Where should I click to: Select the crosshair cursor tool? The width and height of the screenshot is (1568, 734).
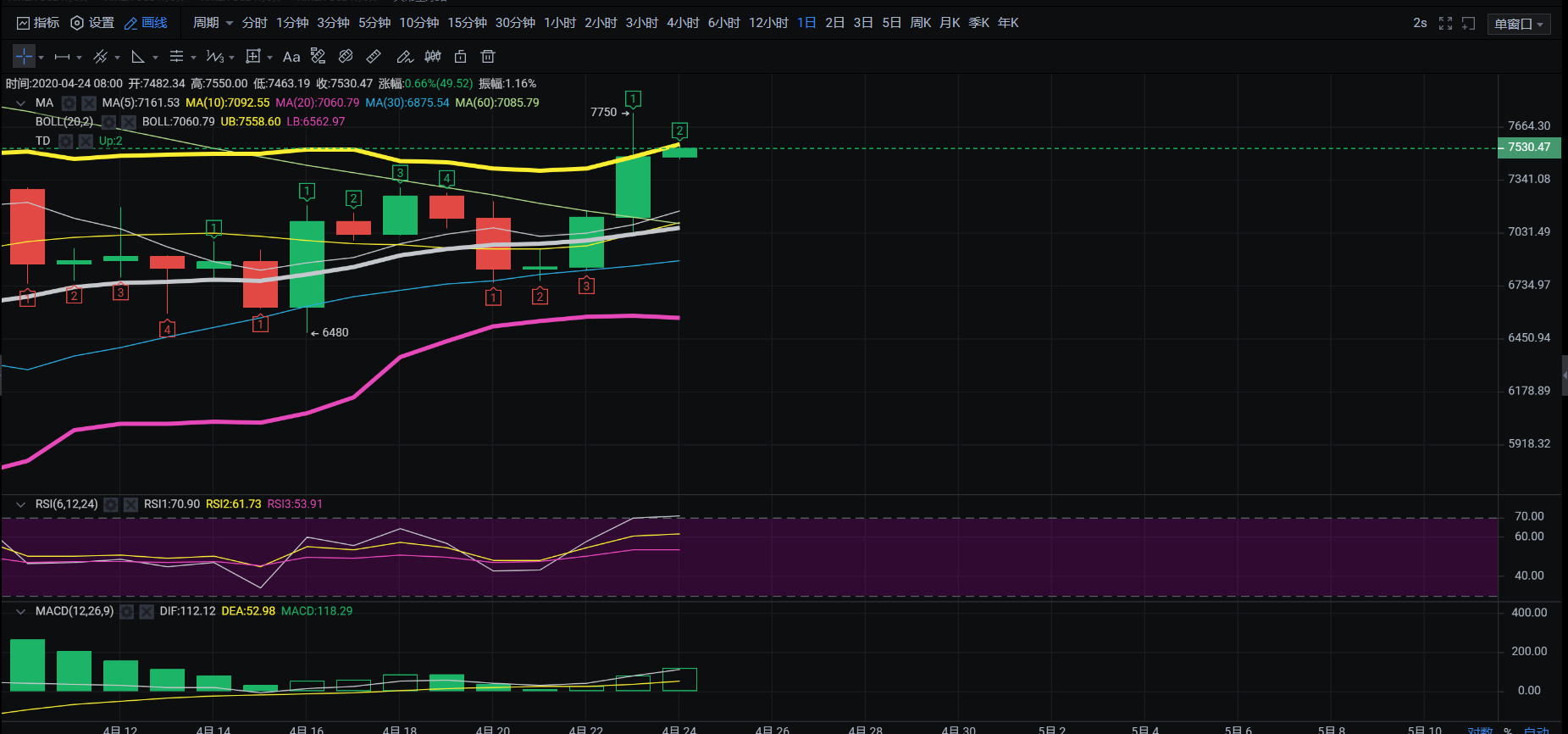click(x=24, y=57)
